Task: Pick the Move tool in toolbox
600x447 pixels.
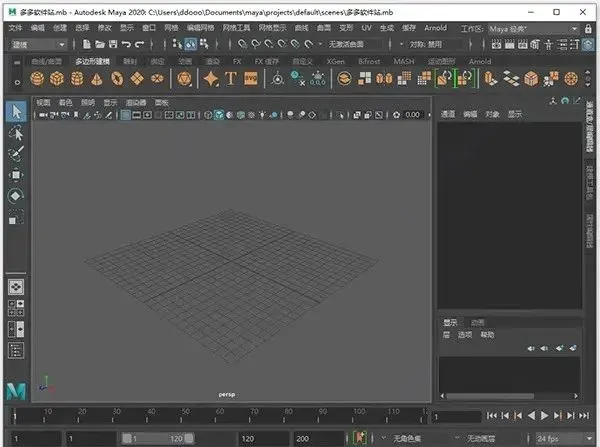Action: tap(15, 175)
